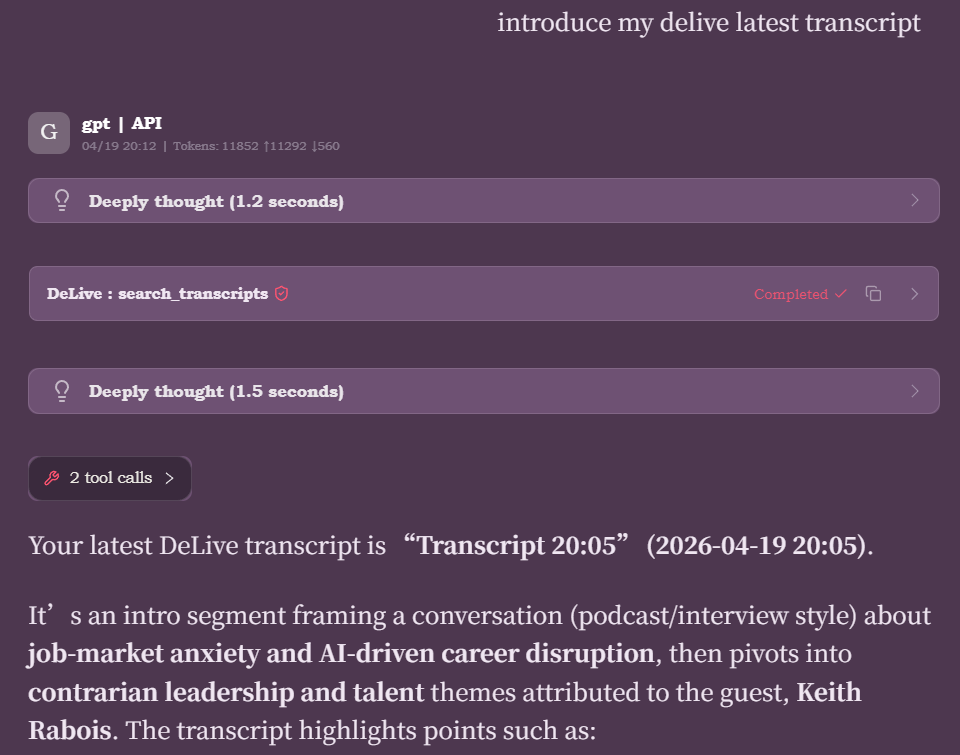Click the wrench icon in tool calls
This screenshot has width=960, height=755.
pyautogui.click(x=52, y=478)
